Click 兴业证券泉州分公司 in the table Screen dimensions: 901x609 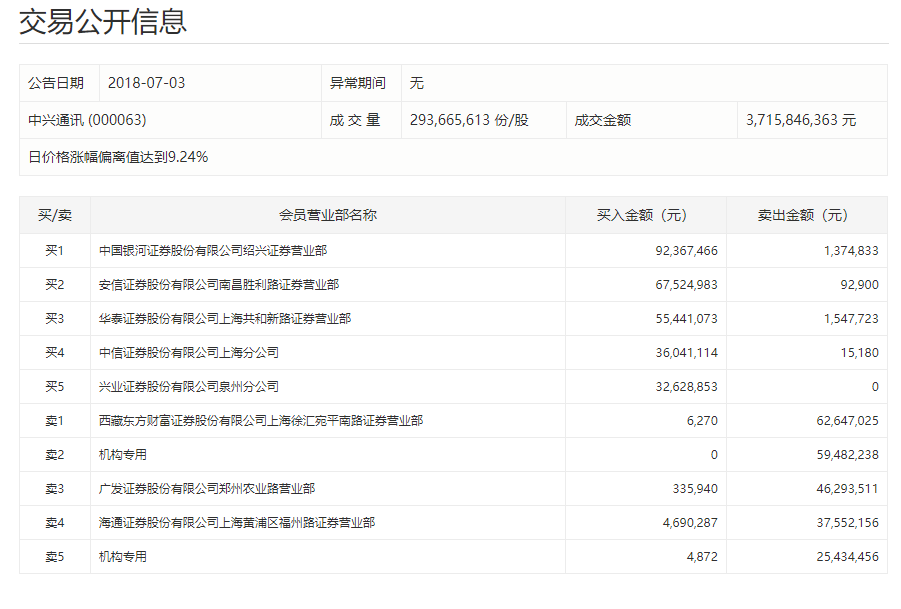pos(189,387)
